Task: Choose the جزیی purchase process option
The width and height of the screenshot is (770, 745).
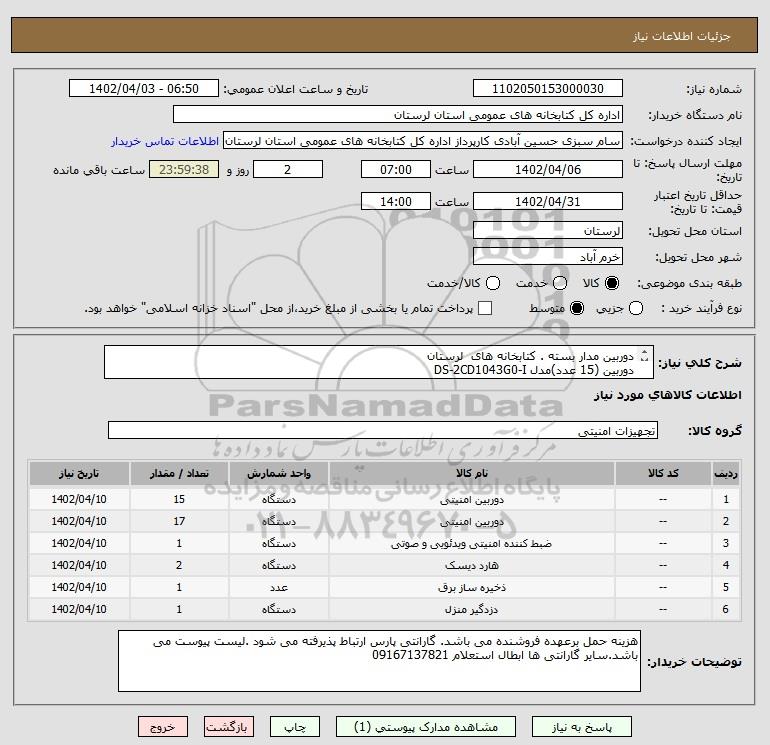Action: pos(636,308)
